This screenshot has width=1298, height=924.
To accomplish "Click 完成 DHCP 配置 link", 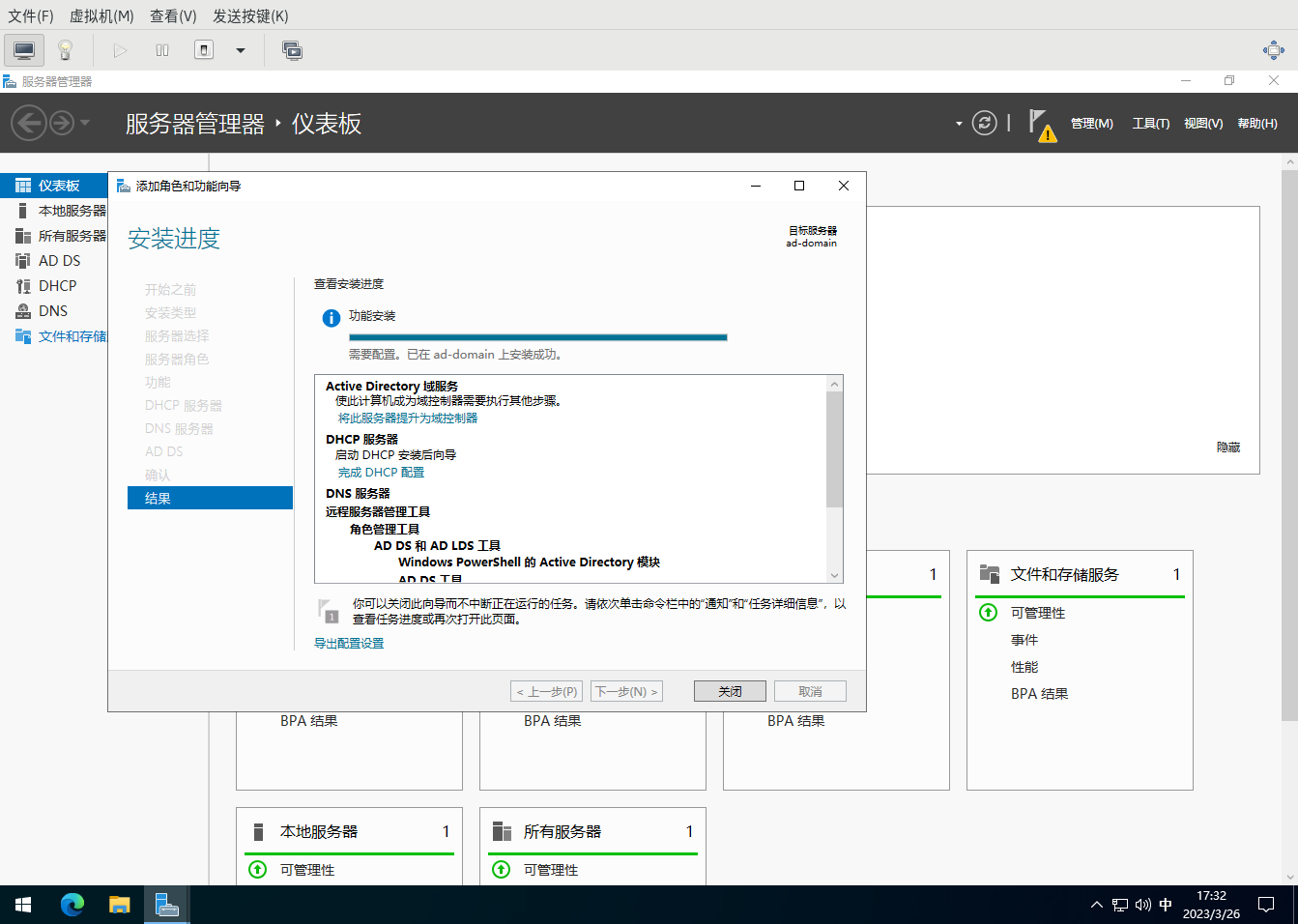I will (381, 473).
